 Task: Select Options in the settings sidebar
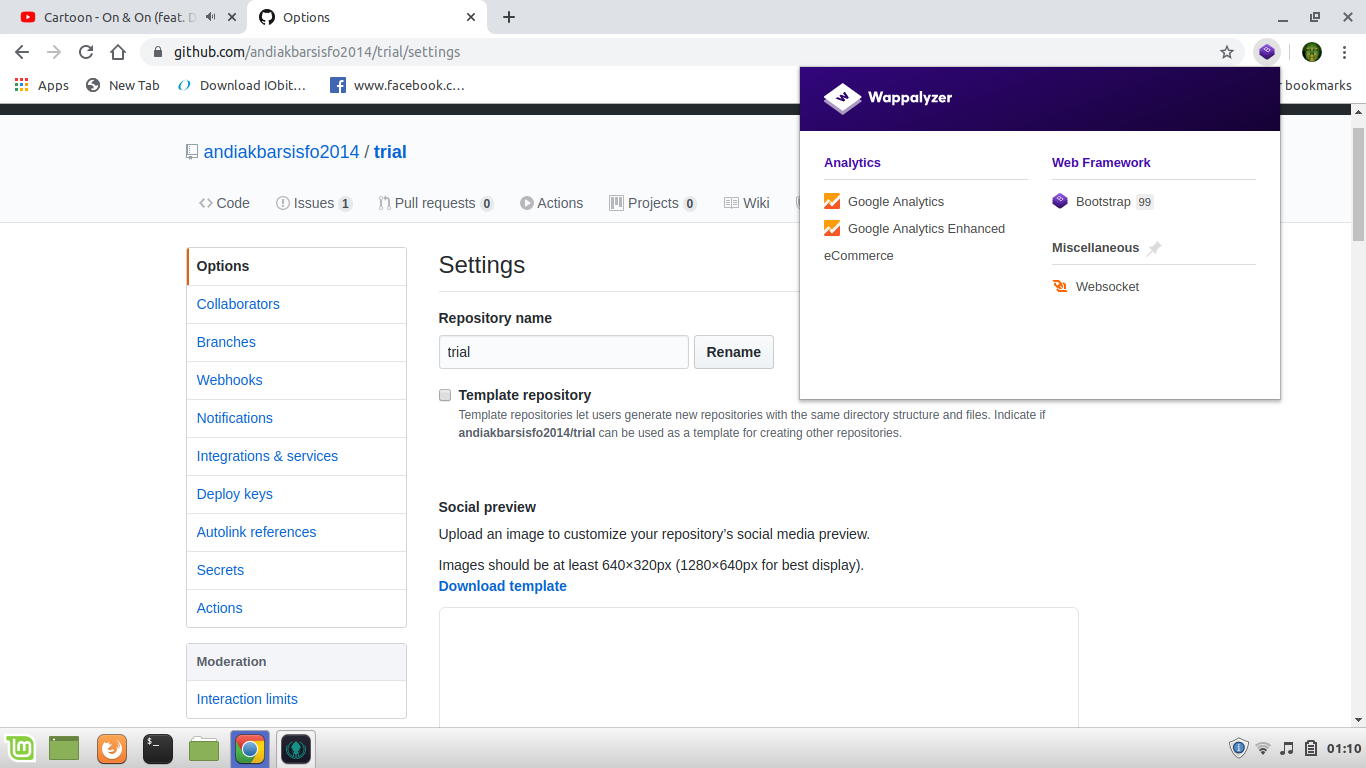pyautogui.click(x=296, y=266)
